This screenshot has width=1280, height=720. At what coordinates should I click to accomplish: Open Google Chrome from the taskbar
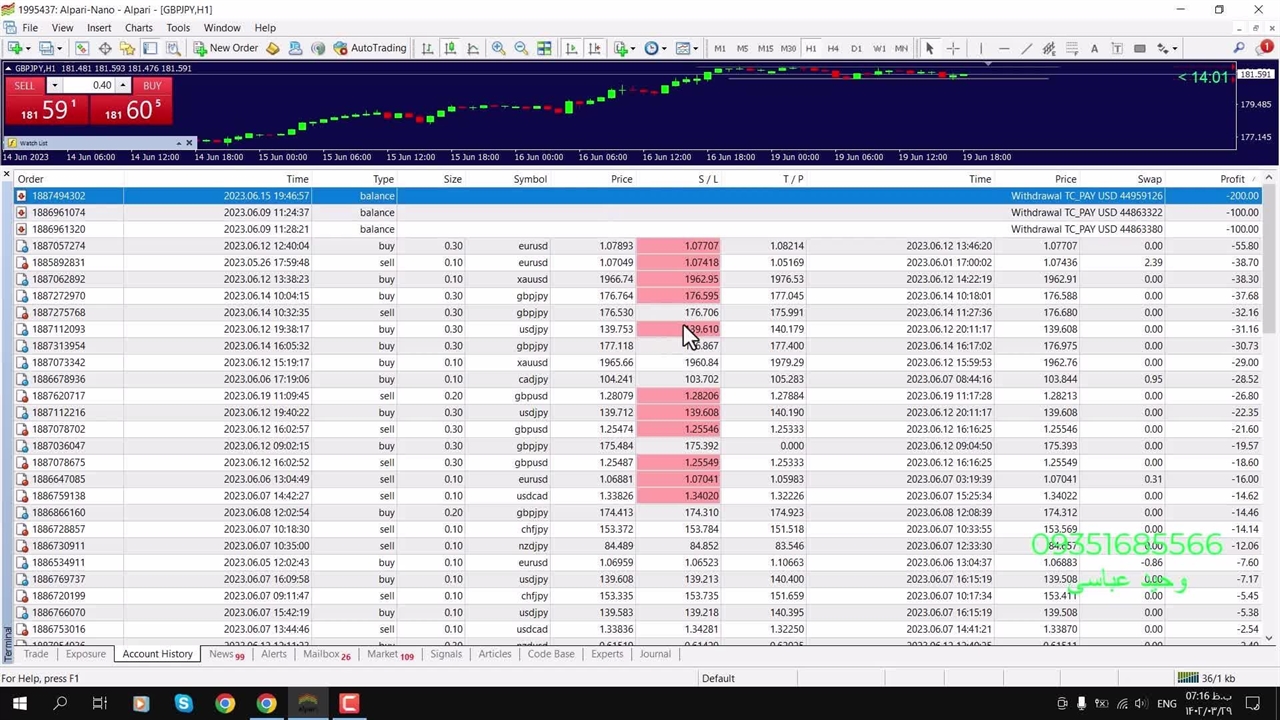pyautogui.click(x=225, y=704)
